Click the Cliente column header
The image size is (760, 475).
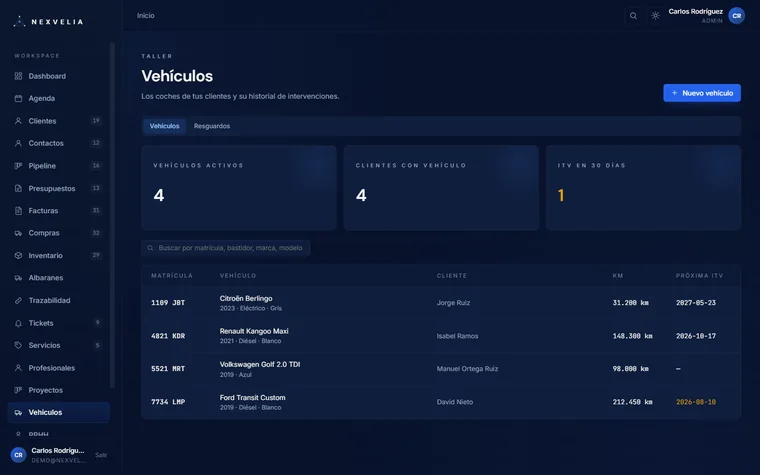coord(452,275)
